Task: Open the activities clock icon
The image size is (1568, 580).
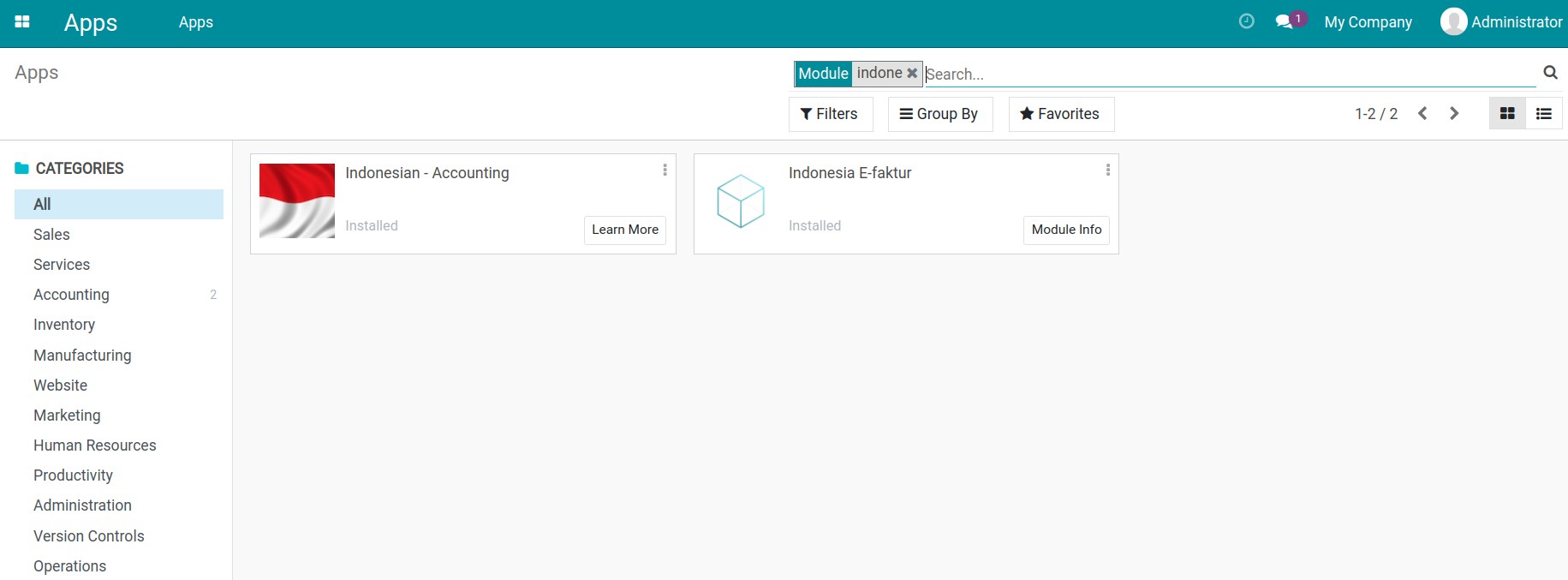Action: point(1246,21)
